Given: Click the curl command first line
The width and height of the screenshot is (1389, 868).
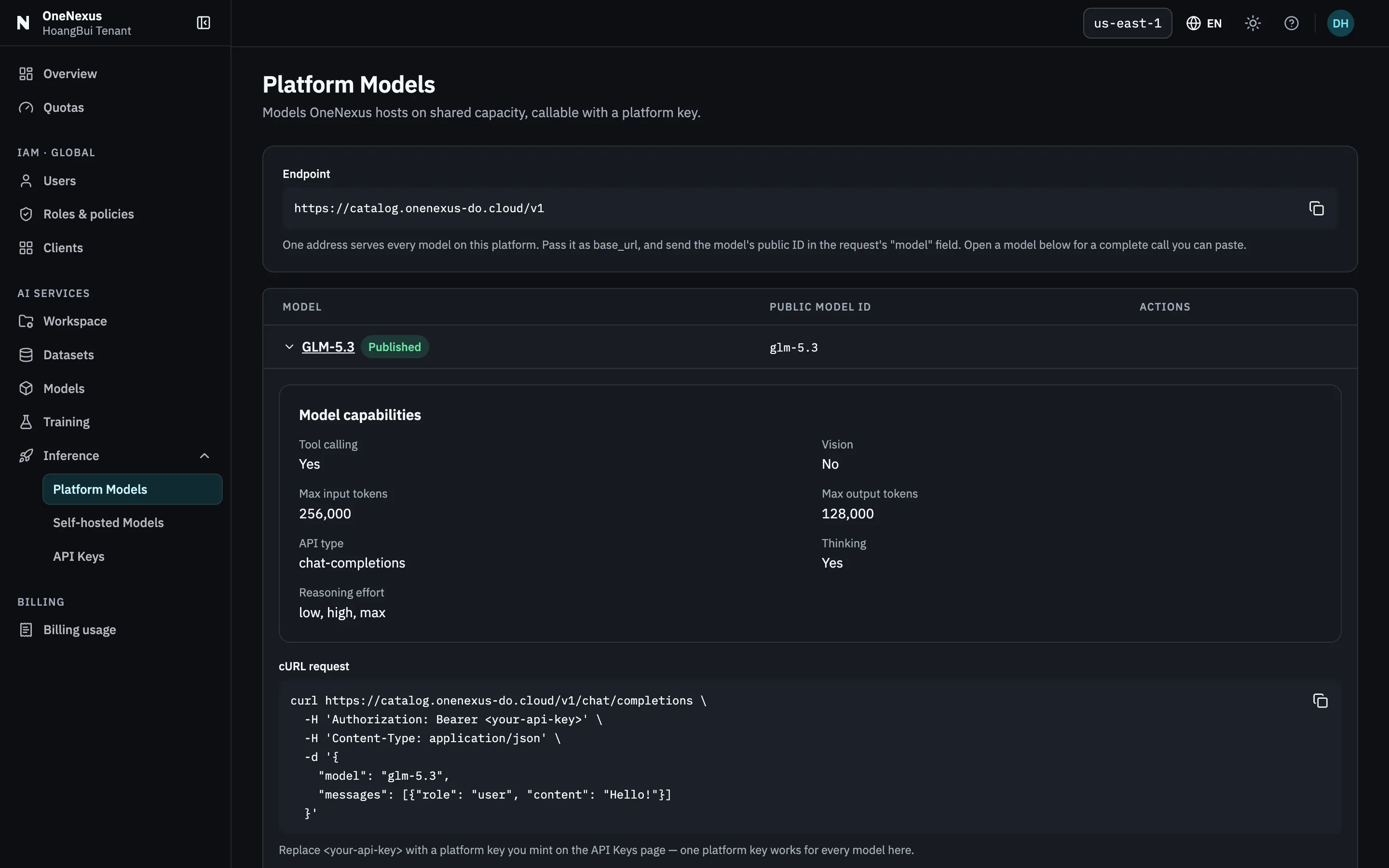Looking at the screenshot, I should pos(498,701).
